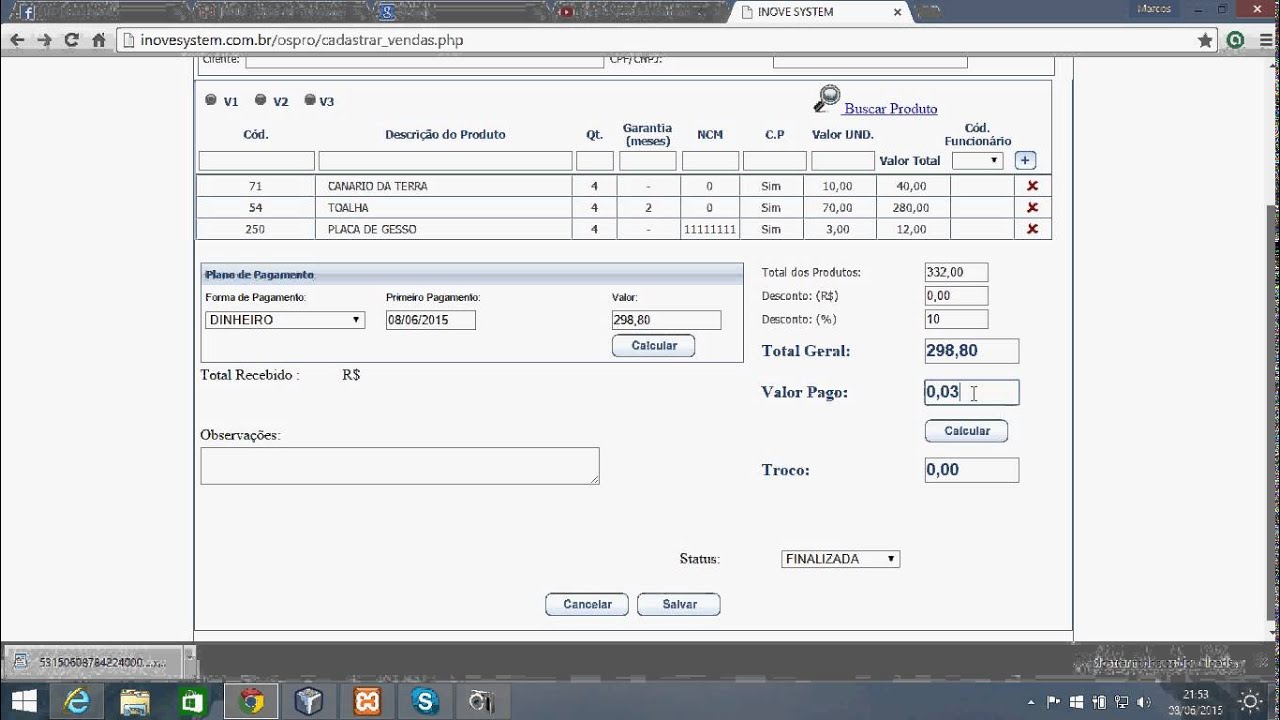Click the browser home icon
Screen dimensions: 1280x720
tap(98, 41)
